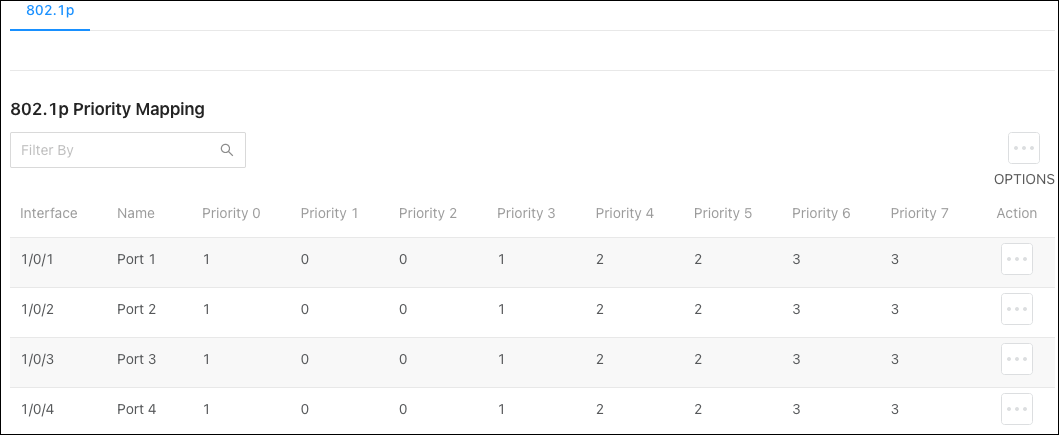This screenshot has height=435, width=1059.
Task: Open action menu for Port 4 row
Action: point(1016,409)
